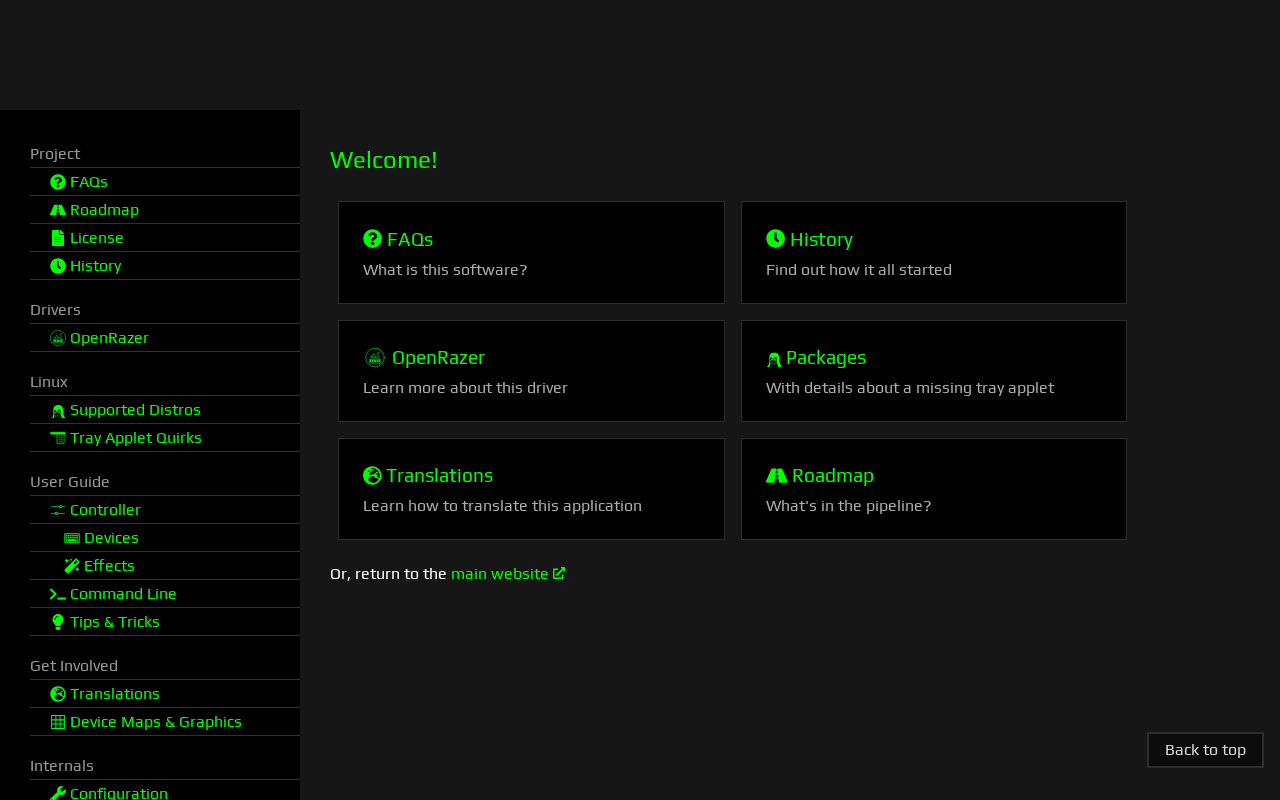Open Tips & Tricks page

tap(165, 622)
